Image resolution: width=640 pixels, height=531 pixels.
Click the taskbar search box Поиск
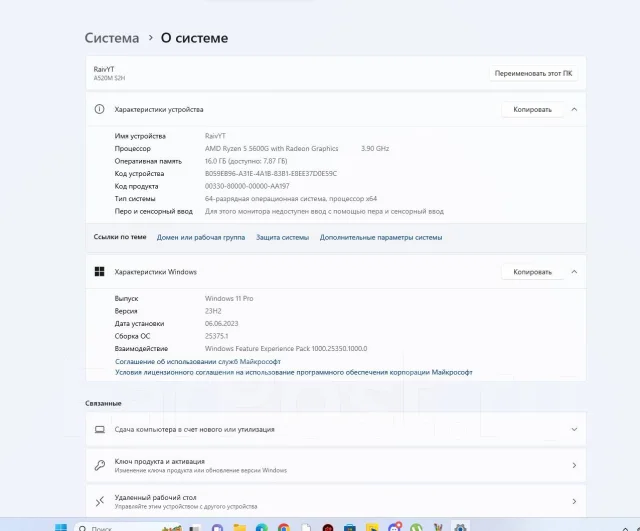coord(127,527)
